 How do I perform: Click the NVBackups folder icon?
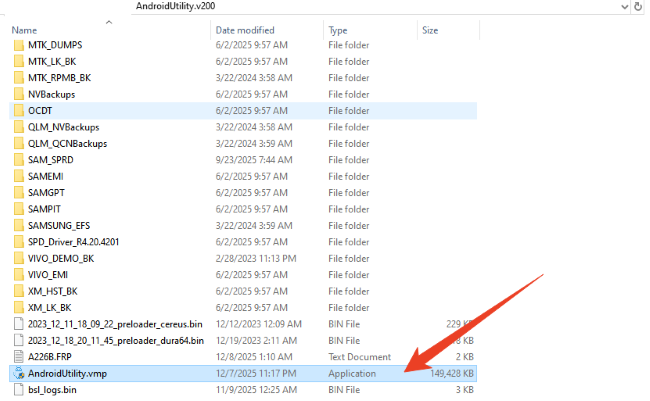[19, 94]
